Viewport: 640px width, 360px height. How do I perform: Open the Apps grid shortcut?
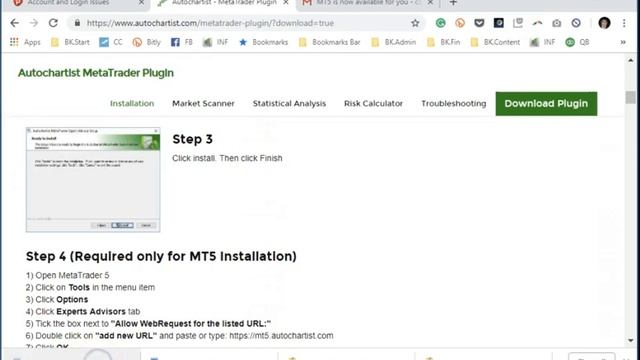tap(25, 42)
